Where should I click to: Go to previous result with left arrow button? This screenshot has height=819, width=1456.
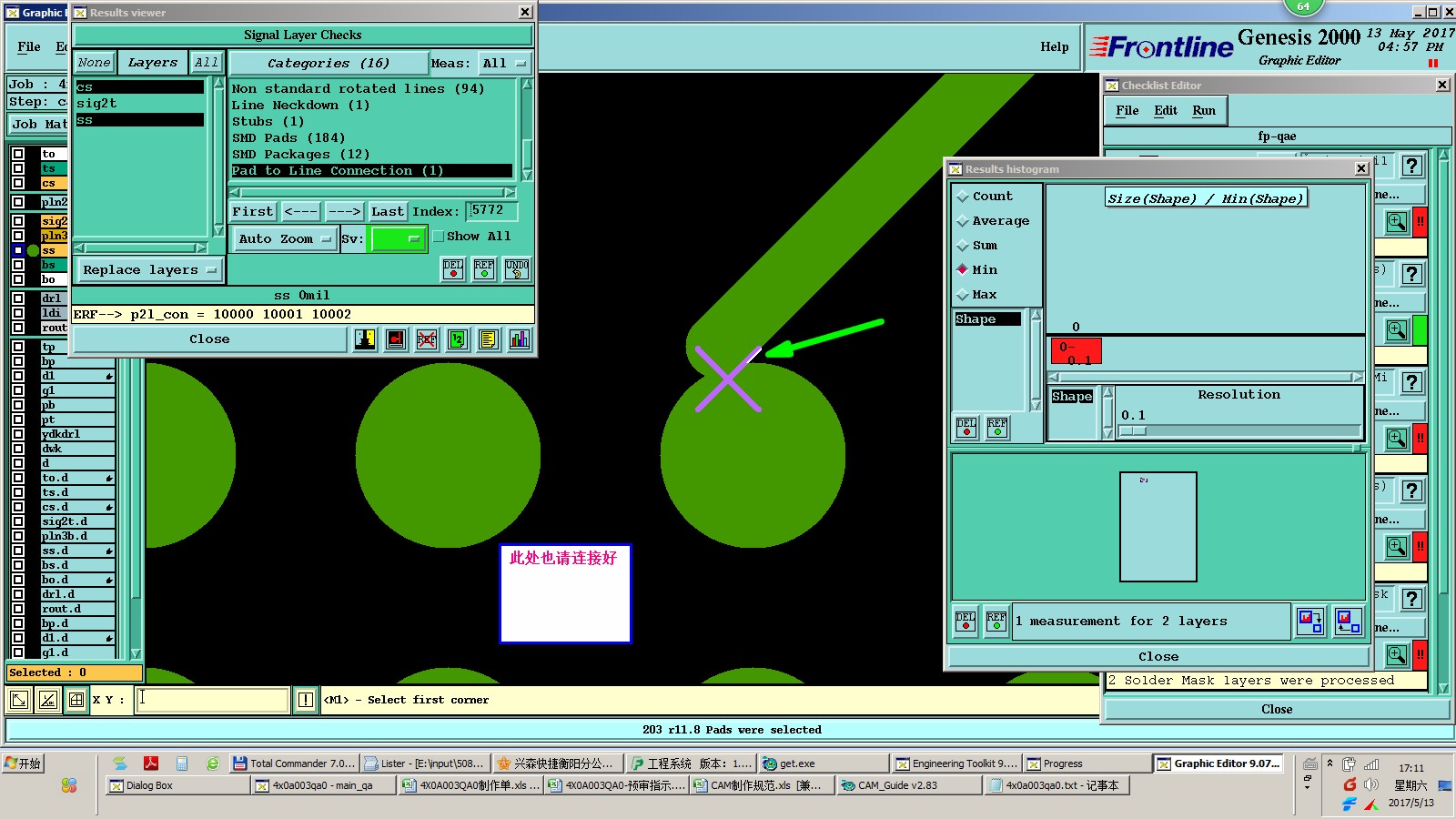tap(300, 212)
